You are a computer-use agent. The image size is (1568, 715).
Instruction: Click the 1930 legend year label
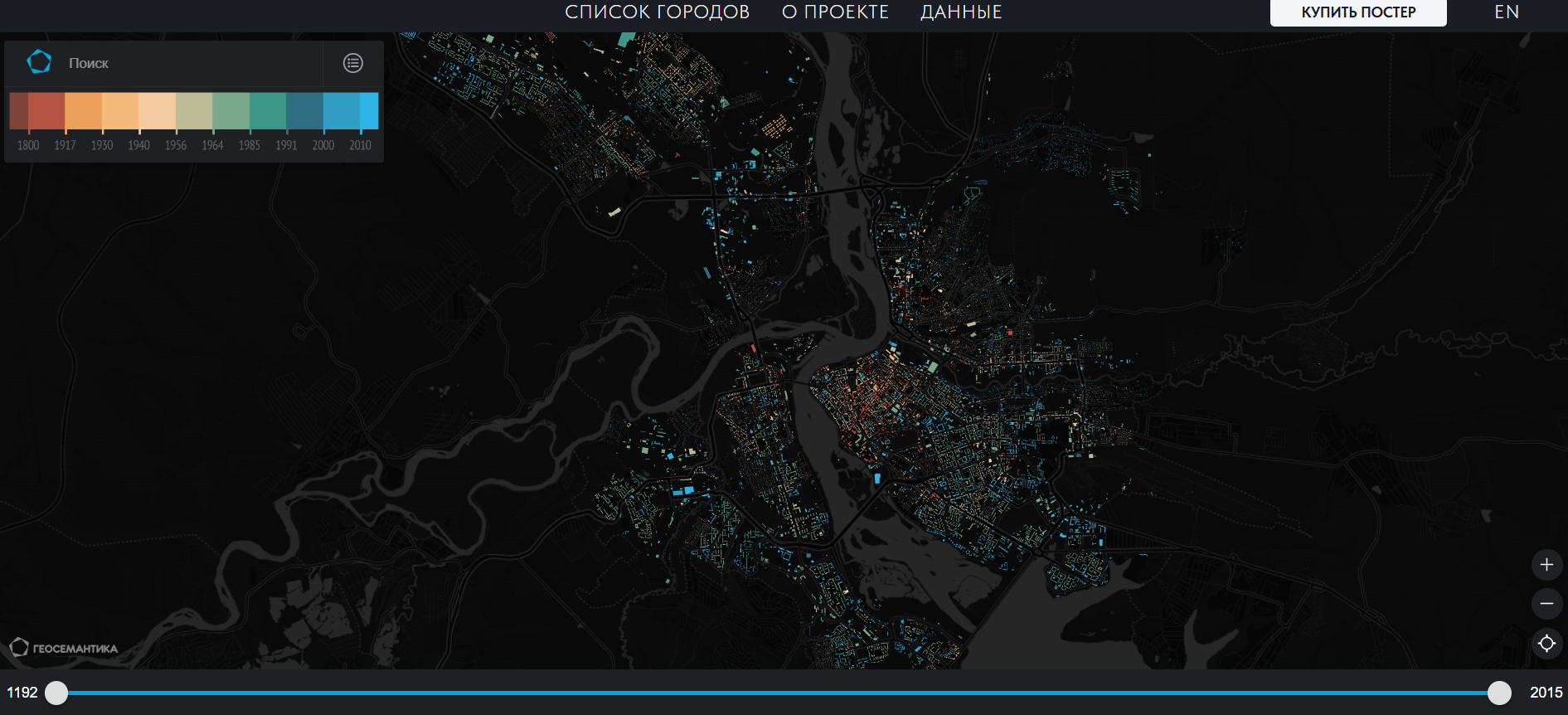(x=102, y=145)
